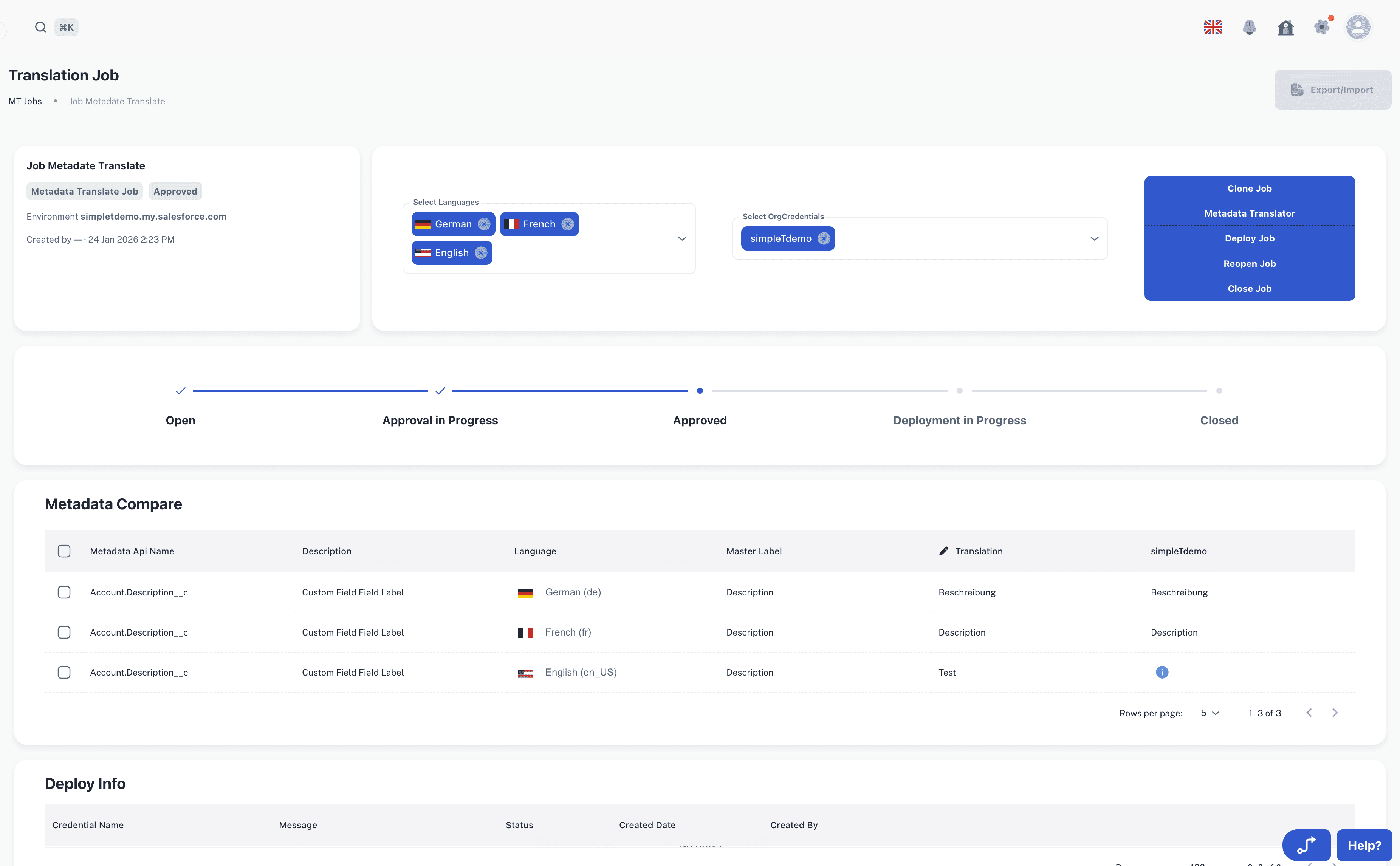Open the user profile avatar
The height and width of the screenshot is (866, 1400).
click(1358, 27)
